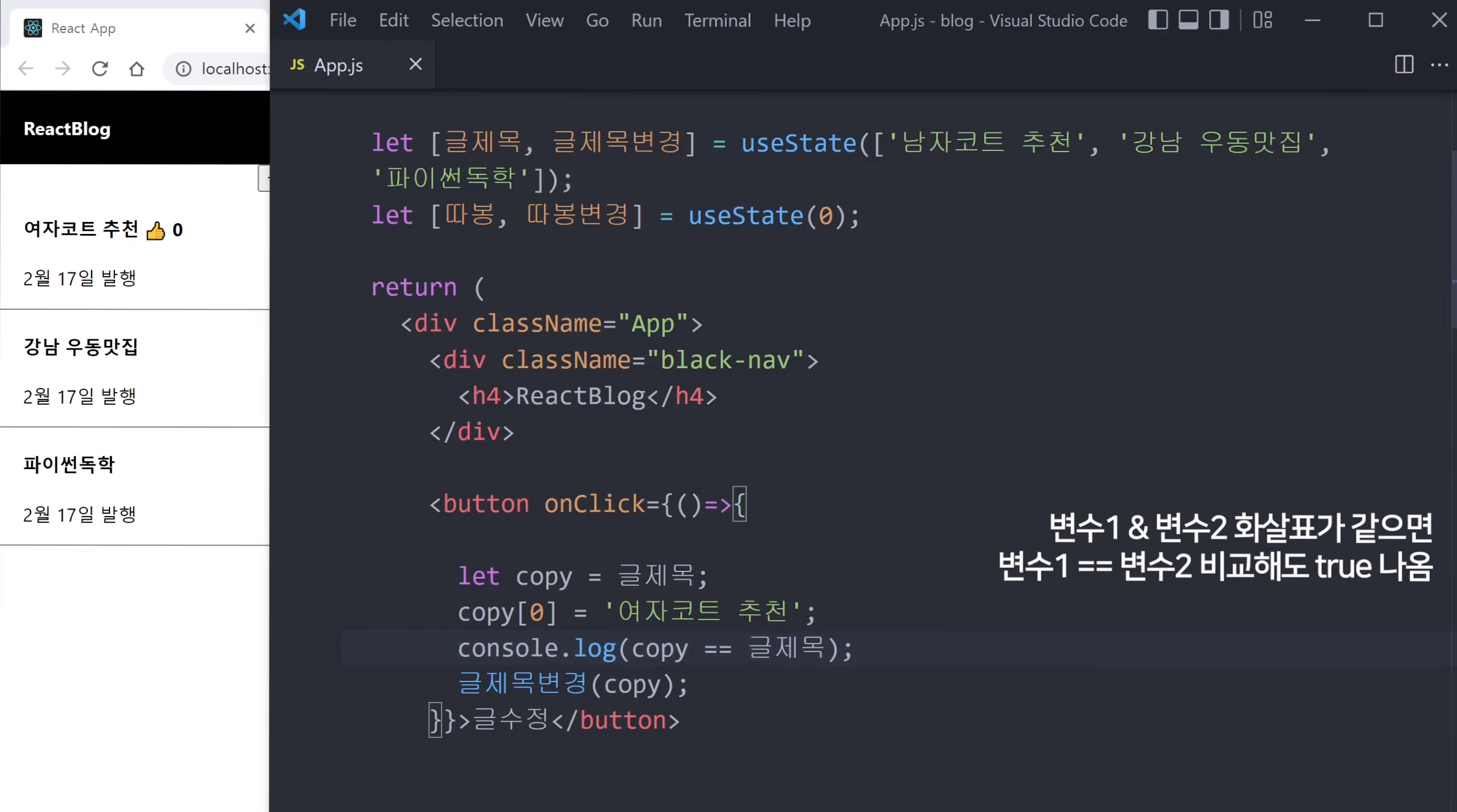Click the JS file icon on App.js tab
Screen dimensions: 1457x812
[297, 64]
